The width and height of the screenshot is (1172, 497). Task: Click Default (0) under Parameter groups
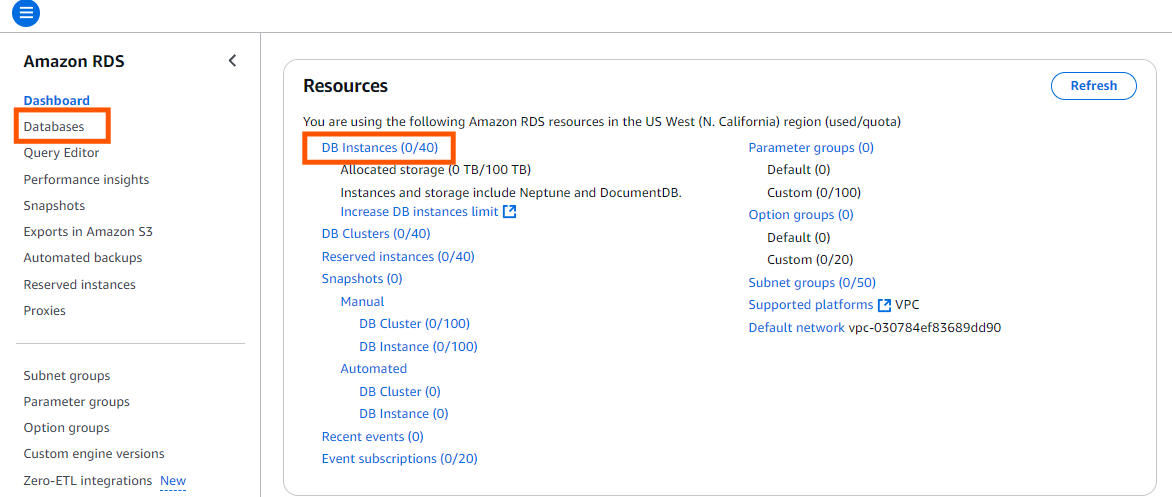(x=798, y=170)
